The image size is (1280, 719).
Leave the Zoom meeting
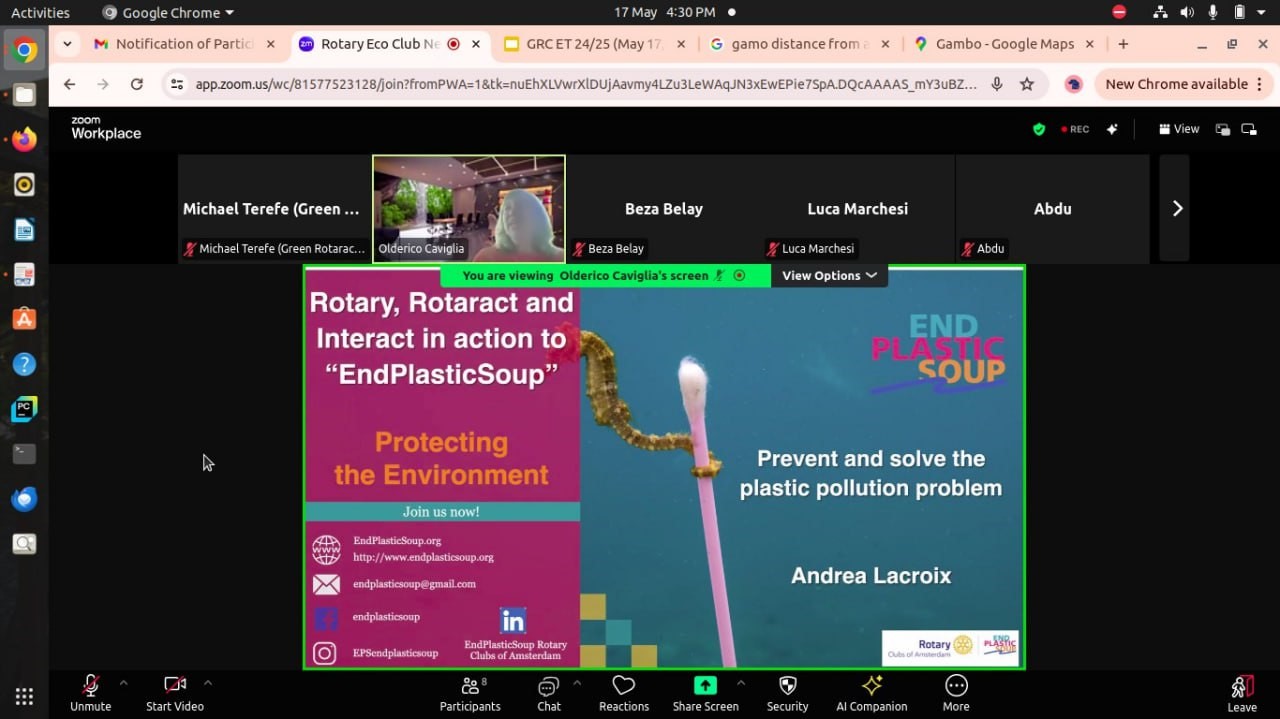click(x=1241, y=693)
